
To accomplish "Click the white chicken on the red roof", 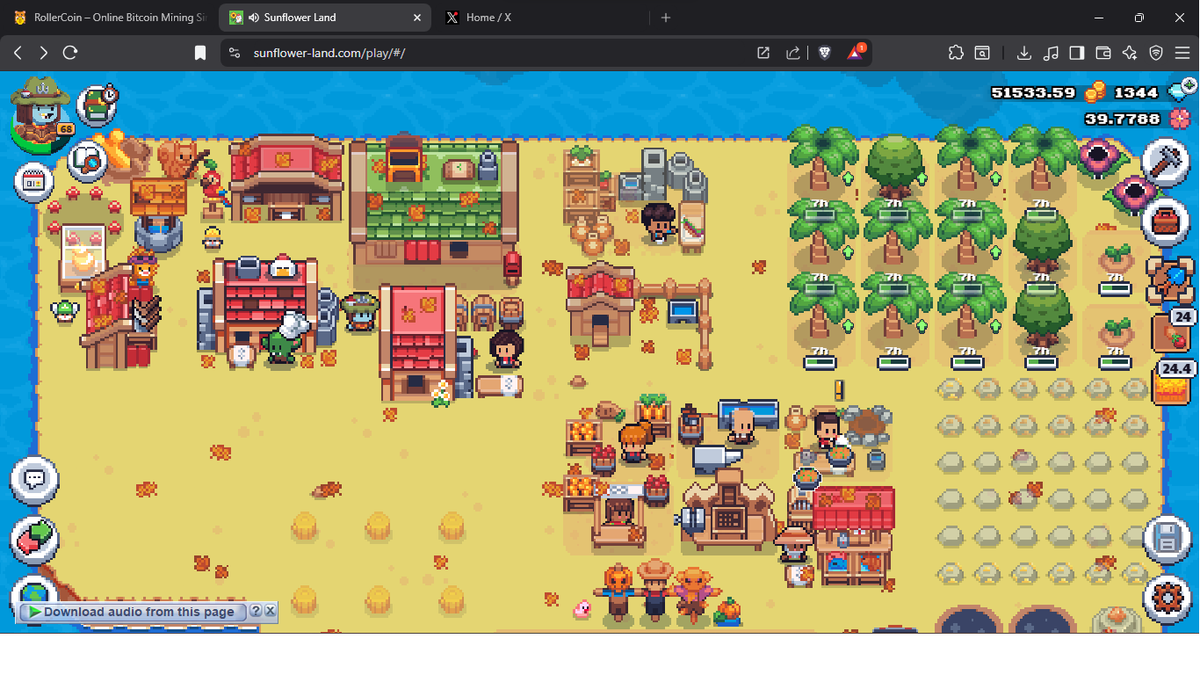I will (x=283, y=268).
